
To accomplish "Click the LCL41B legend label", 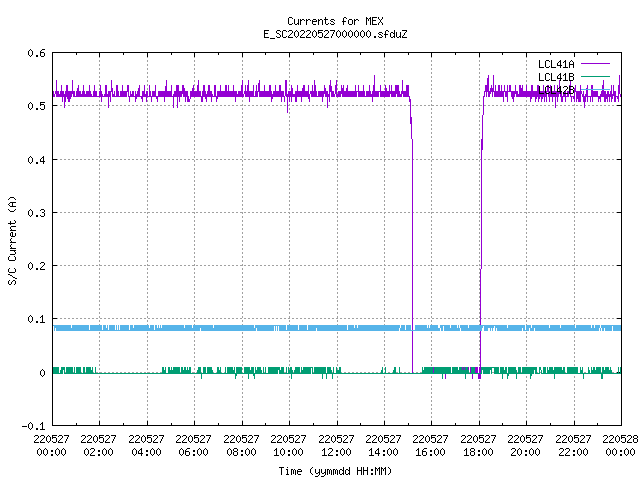I will tap(556, 77).
